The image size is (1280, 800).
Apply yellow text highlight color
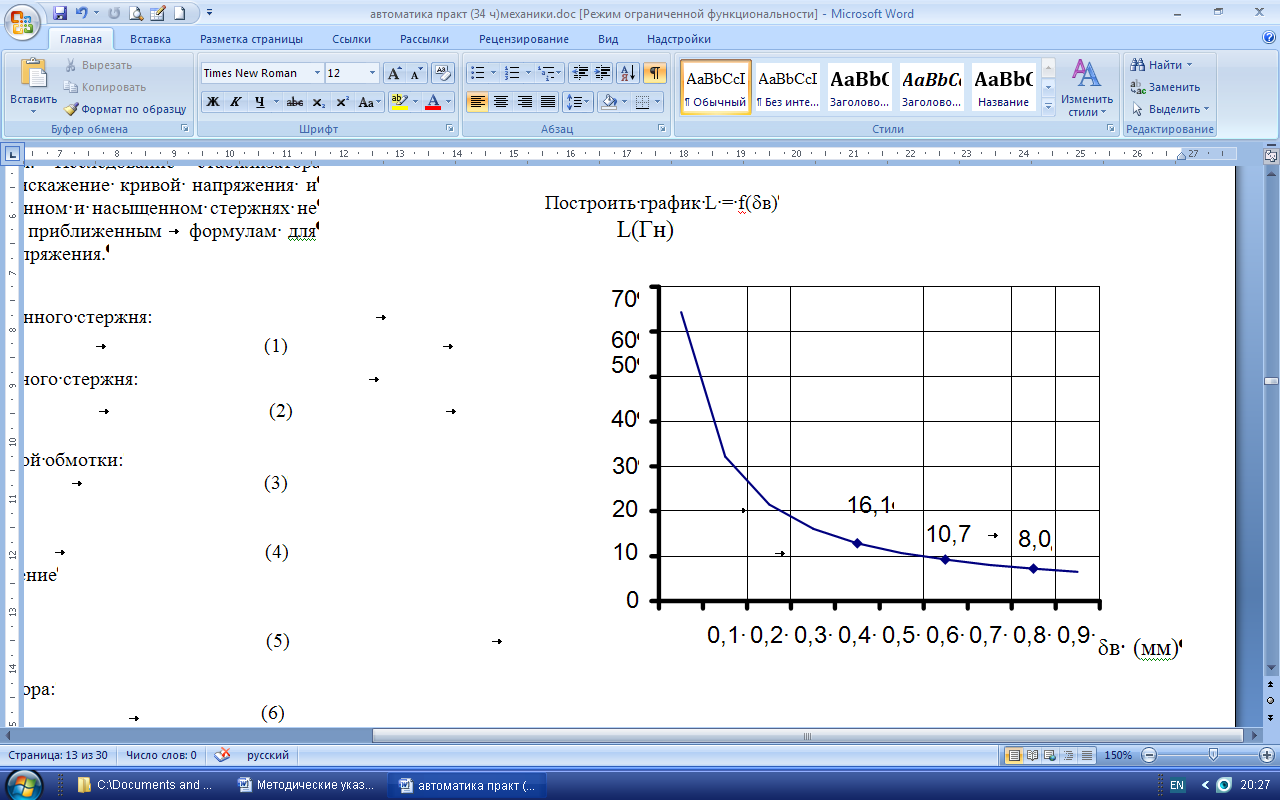click(398, 102)
